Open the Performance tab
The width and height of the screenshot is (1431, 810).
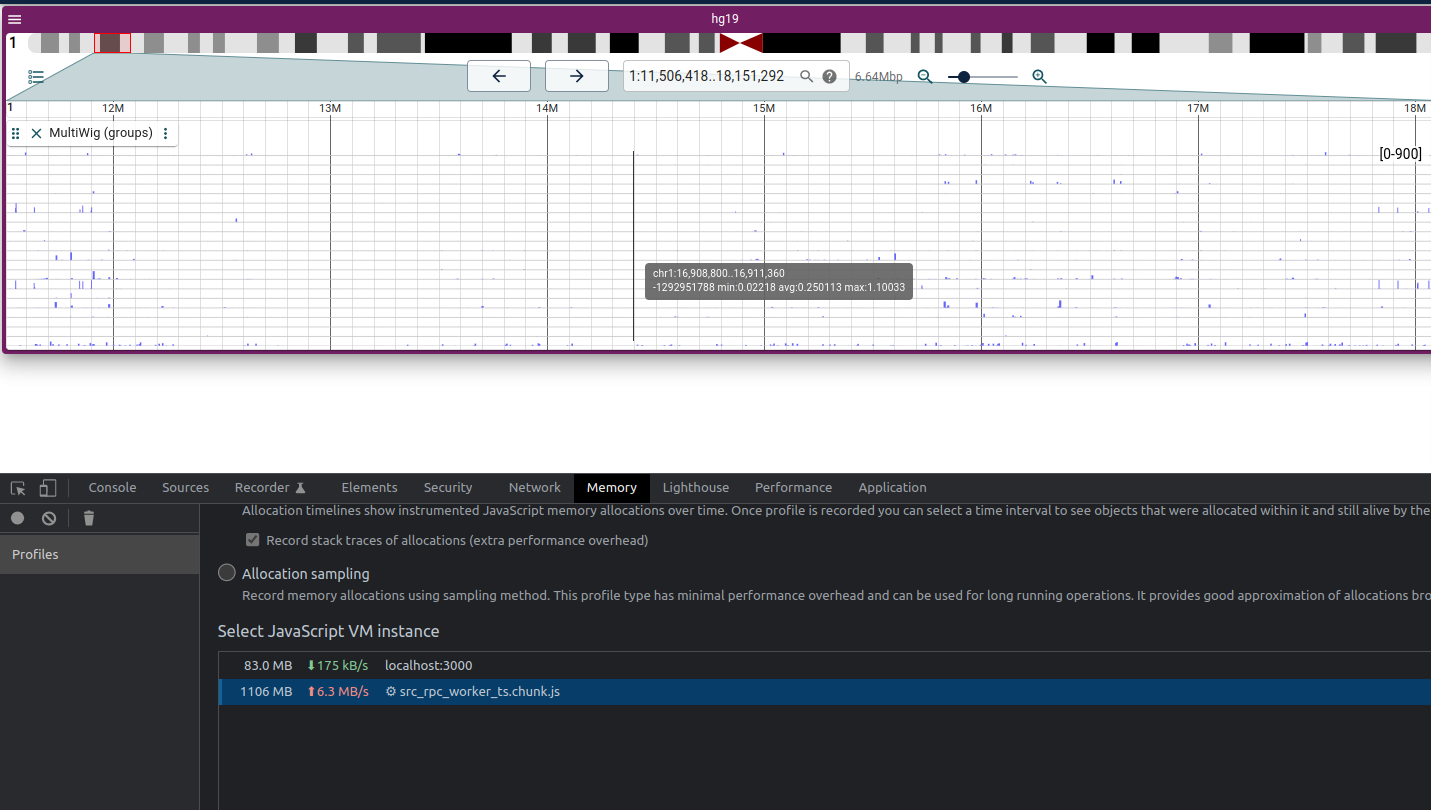pyautogui.click(x=793, y=488)
